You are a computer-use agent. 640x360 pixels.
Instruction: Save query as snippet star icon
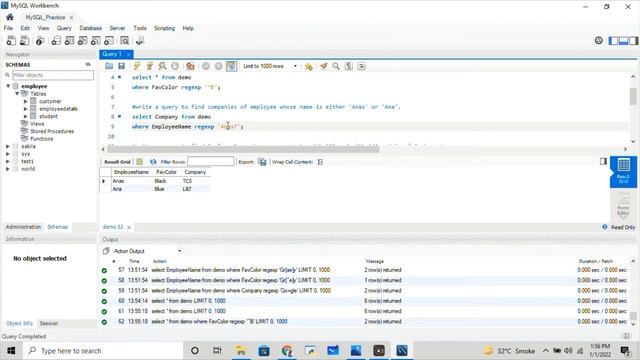309,66
